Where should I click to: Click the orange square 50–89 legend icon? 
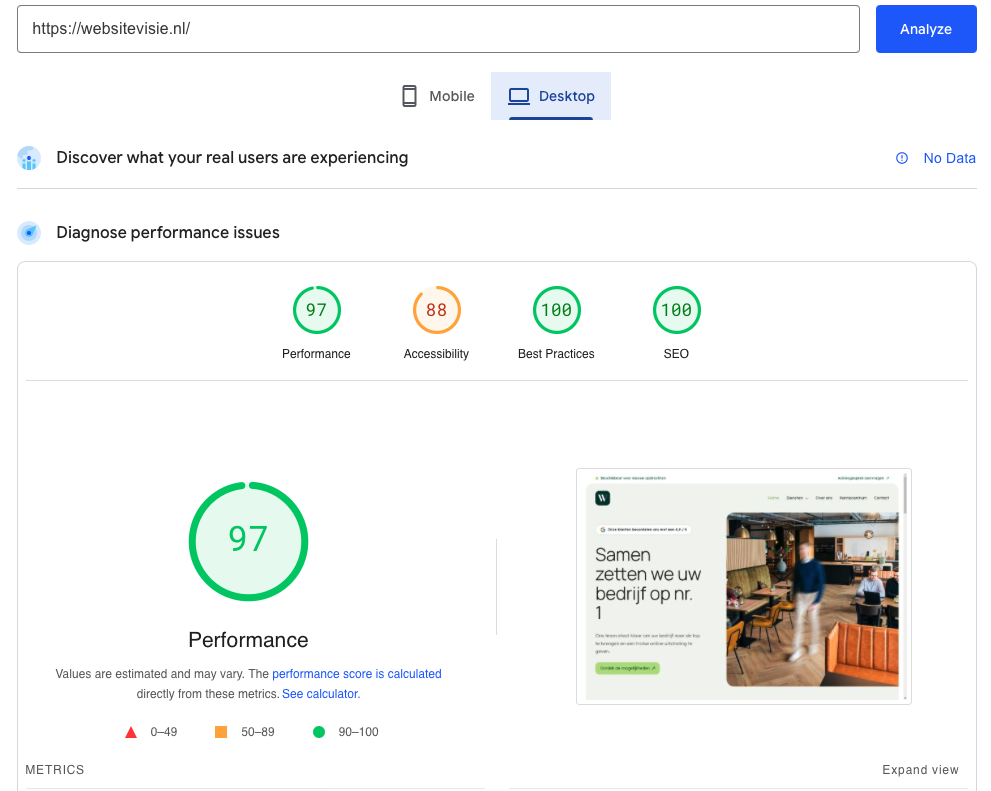[x=221, y=732]
